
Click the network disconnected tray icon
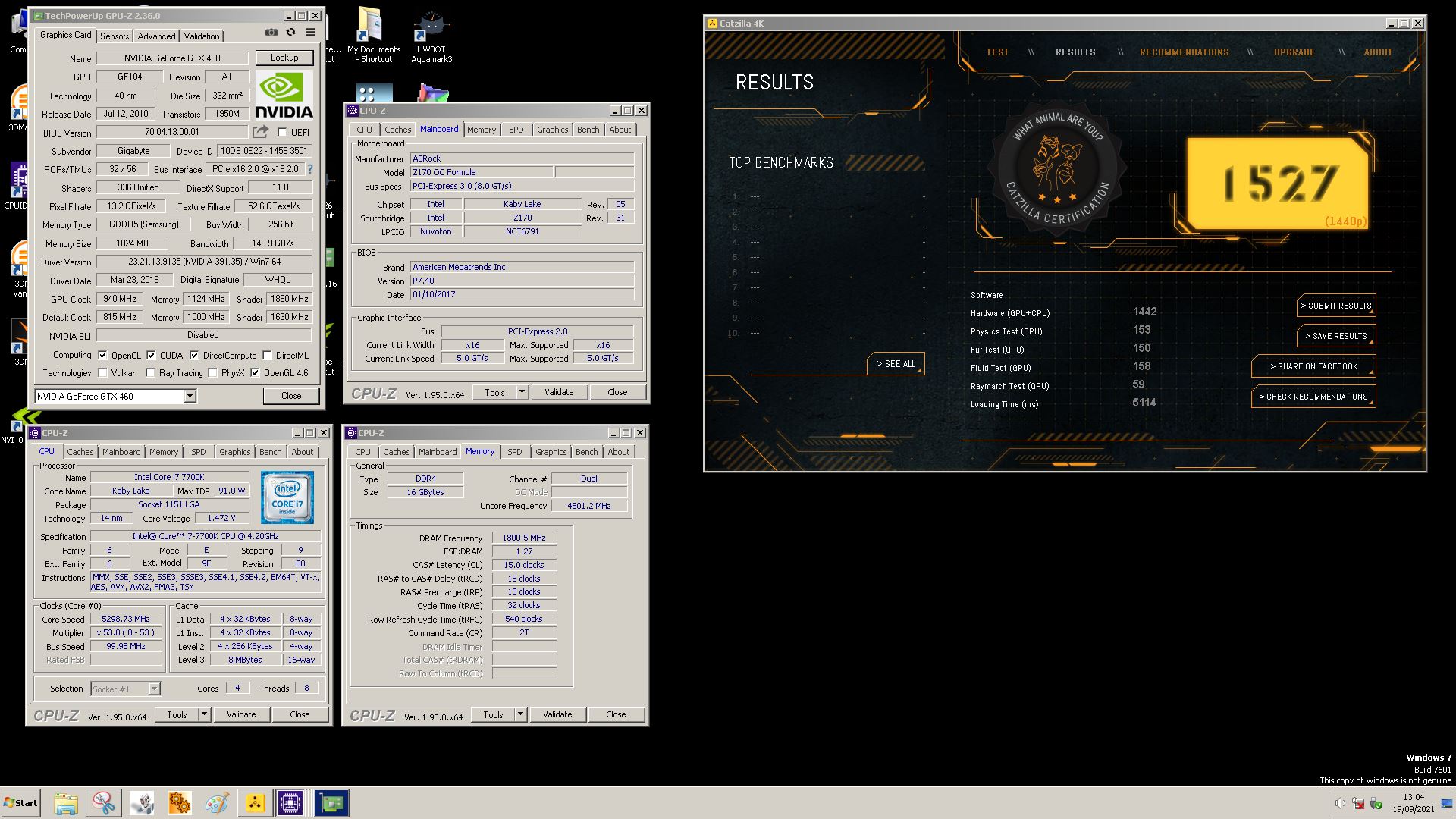point(1358,803)
